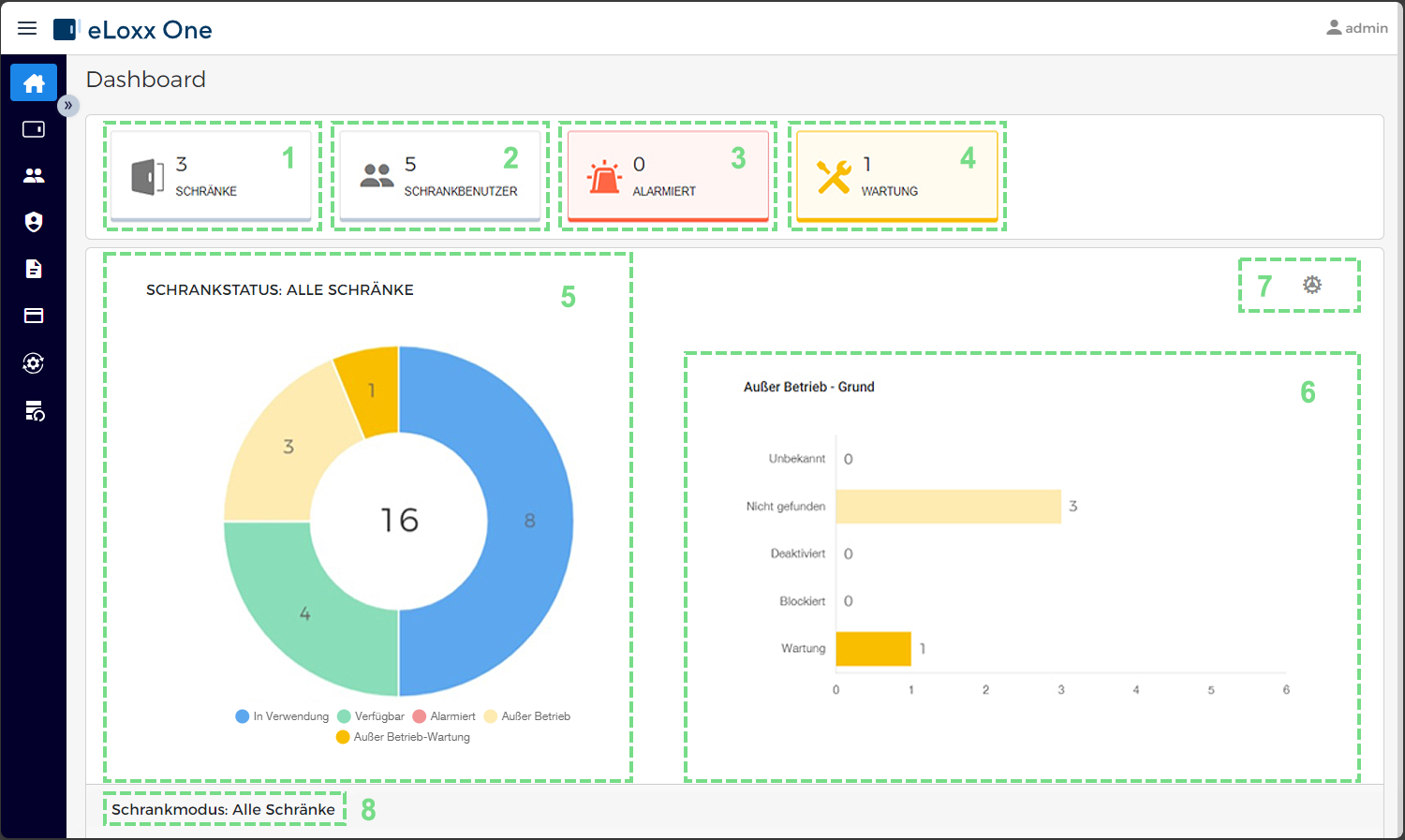Toggle the Außer Betrieb legend entry
Screen dimensions: 1405x840
click(527, 716)
